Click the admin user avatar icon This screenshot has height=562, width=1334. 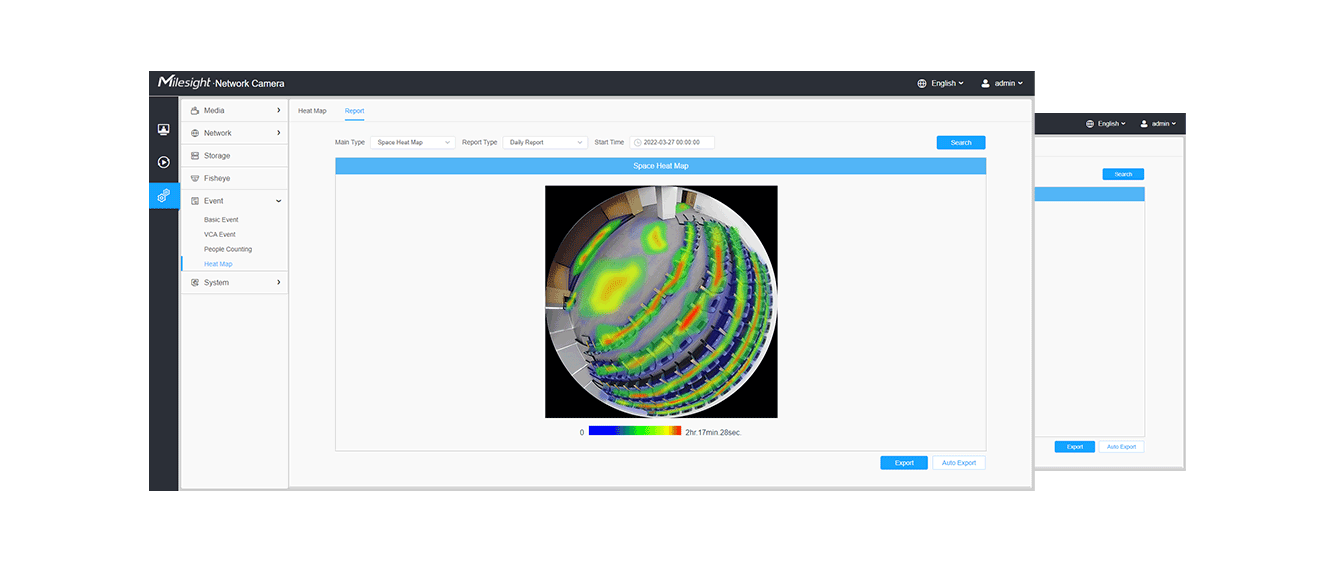(985, 84)
